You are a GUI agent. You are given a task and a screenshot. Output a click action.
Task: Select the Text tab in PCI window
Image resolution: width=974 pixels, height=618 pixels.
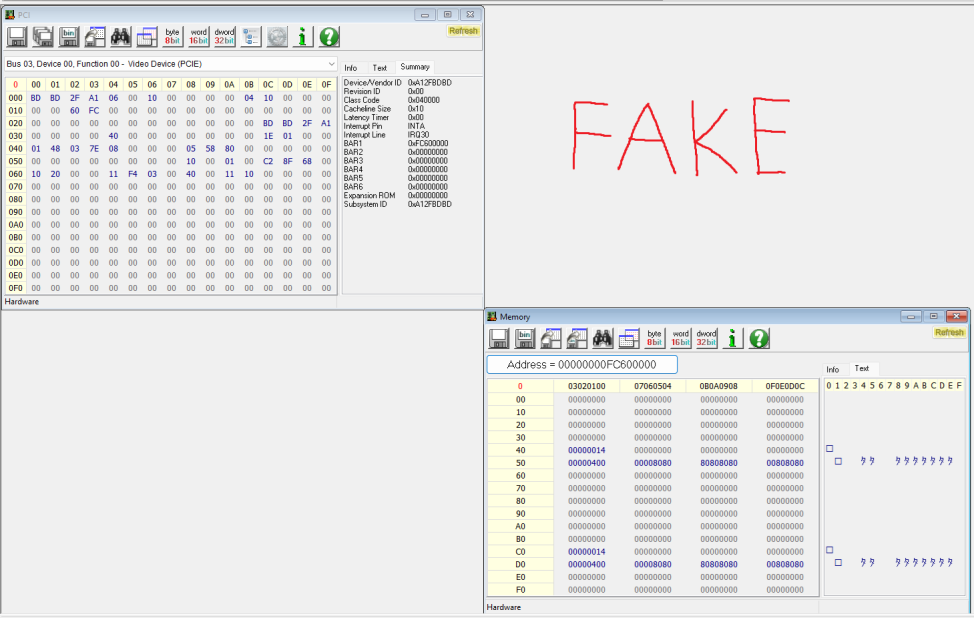click(x=380, y=68)
